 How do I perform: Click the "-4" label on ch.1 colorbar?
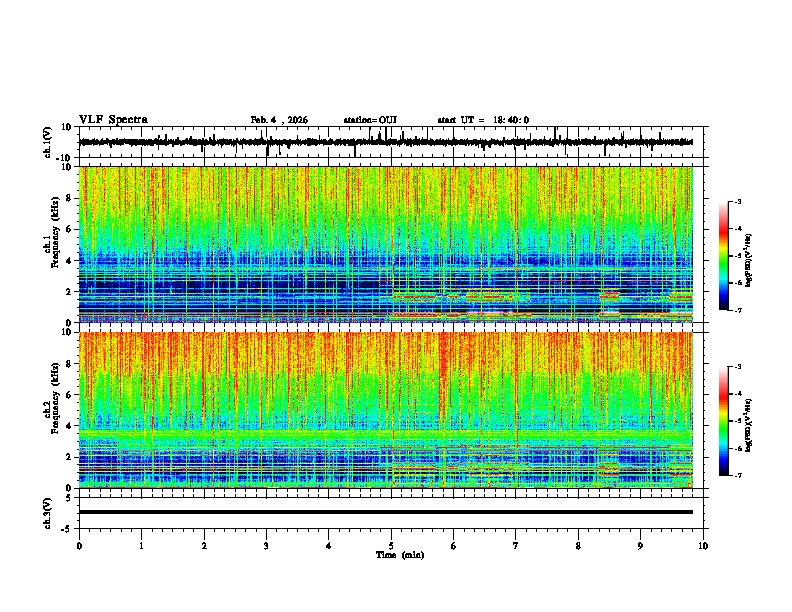click(738, 229)
